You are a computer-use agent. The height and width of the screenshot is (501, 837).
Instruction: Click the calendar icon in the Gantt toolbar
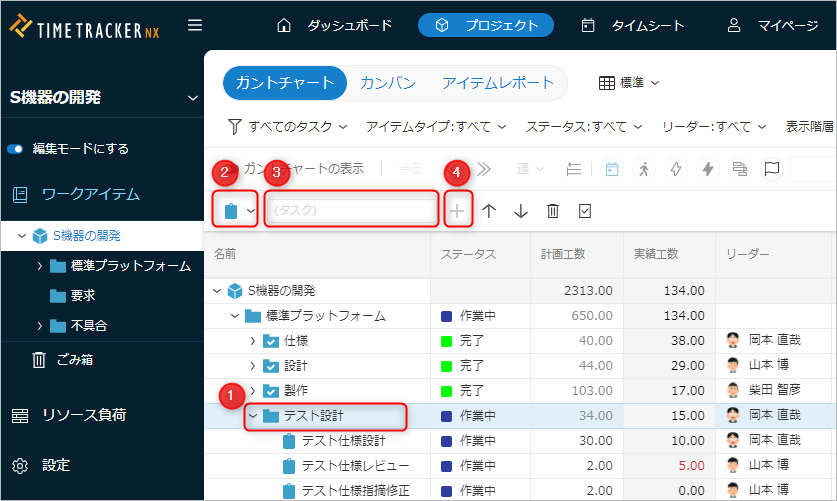pyautogui.click(x=611, y=169)
